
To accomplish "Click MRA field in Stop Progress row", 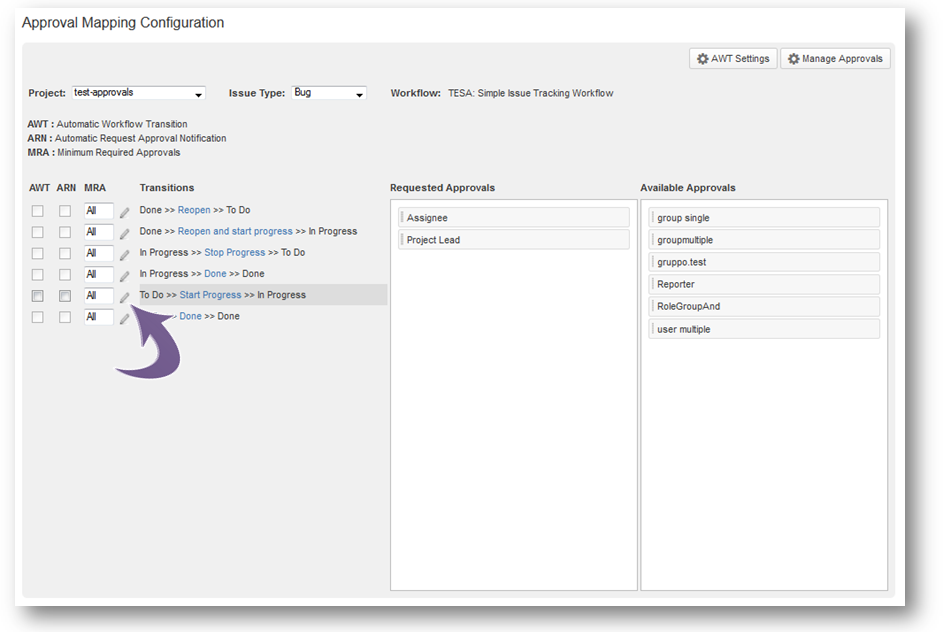I will (x=98, y=254).
